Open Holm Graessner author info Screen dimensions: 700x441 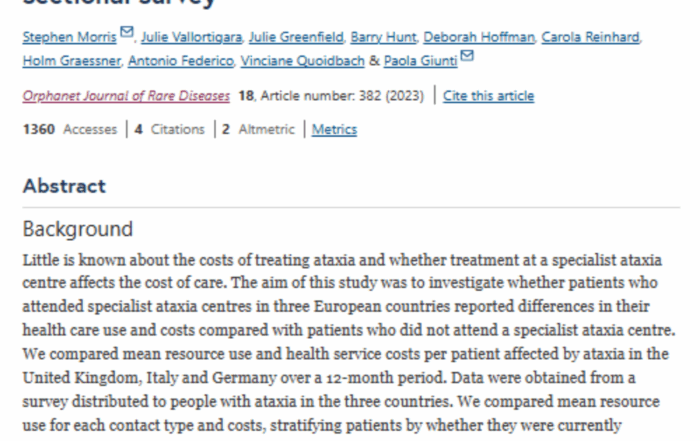coord(72,61)
